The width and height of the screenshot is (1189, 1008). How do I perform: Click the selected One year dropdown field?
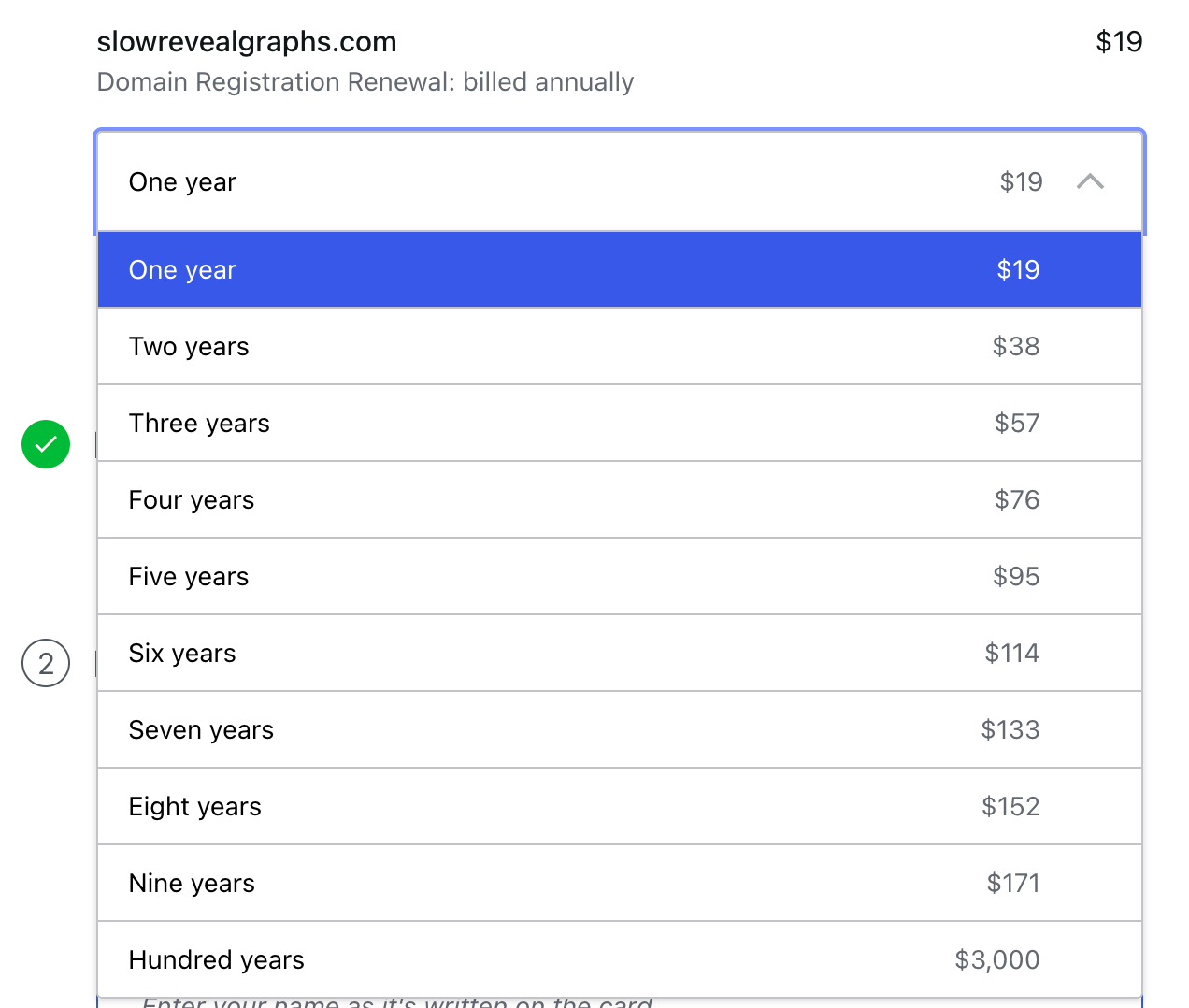tap(561, 181)
